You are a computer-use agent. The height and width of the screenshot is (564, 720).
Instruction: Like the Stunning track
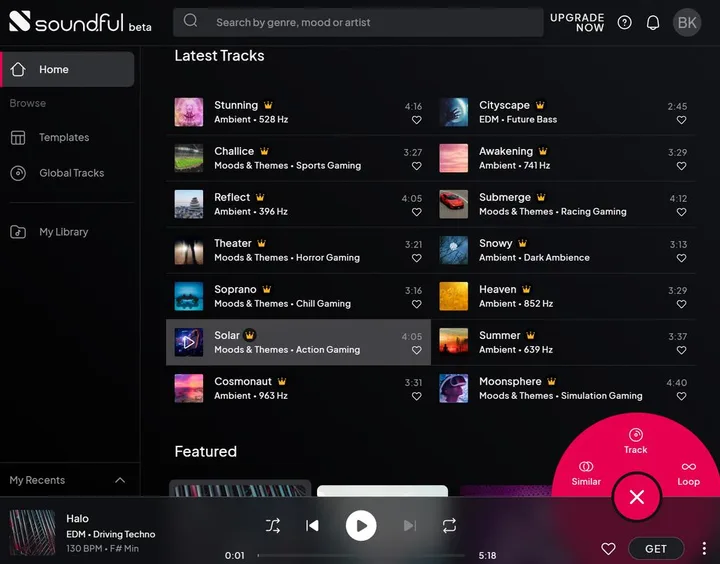[x=416, y=120]
